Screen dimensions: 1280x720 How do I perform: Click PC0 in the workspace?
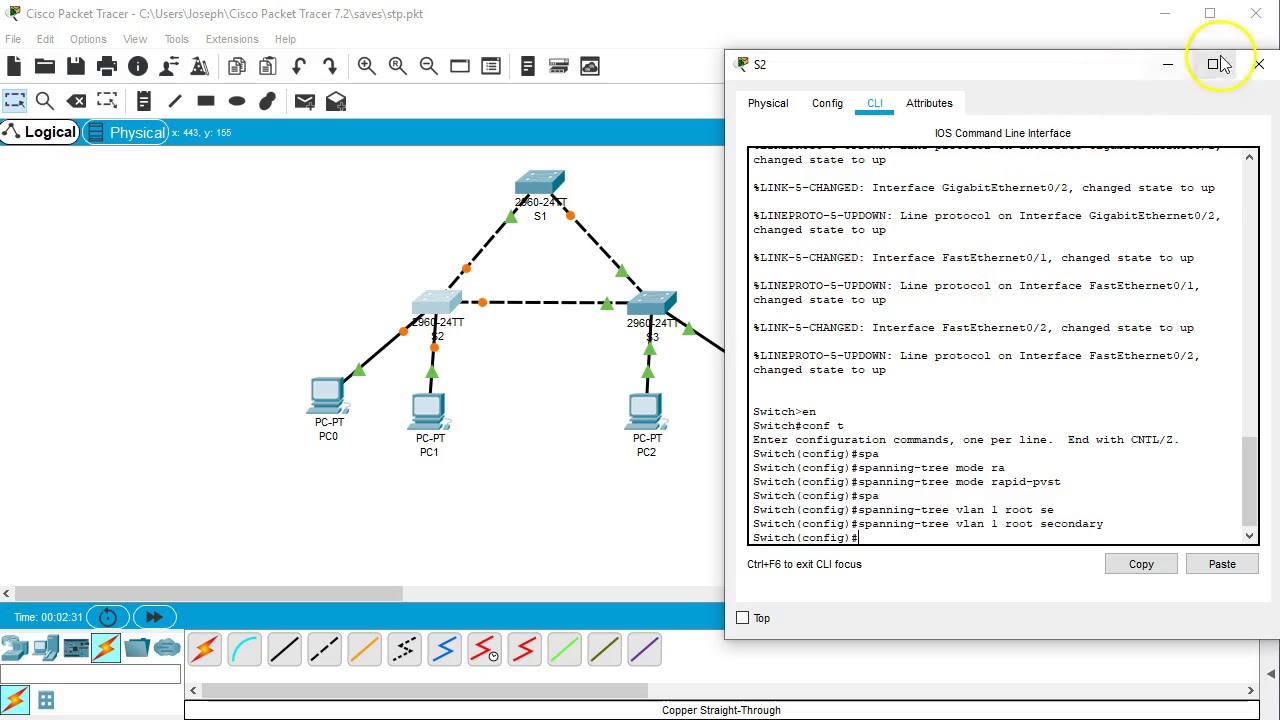click(328, 397)
